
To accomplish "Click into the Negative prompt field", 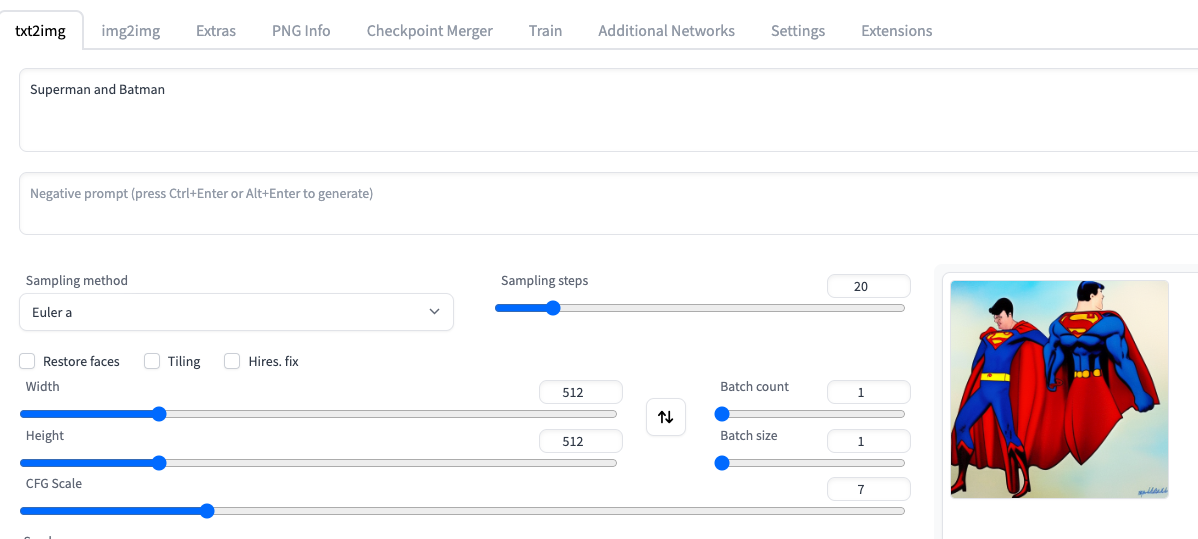I will point(608,203).
